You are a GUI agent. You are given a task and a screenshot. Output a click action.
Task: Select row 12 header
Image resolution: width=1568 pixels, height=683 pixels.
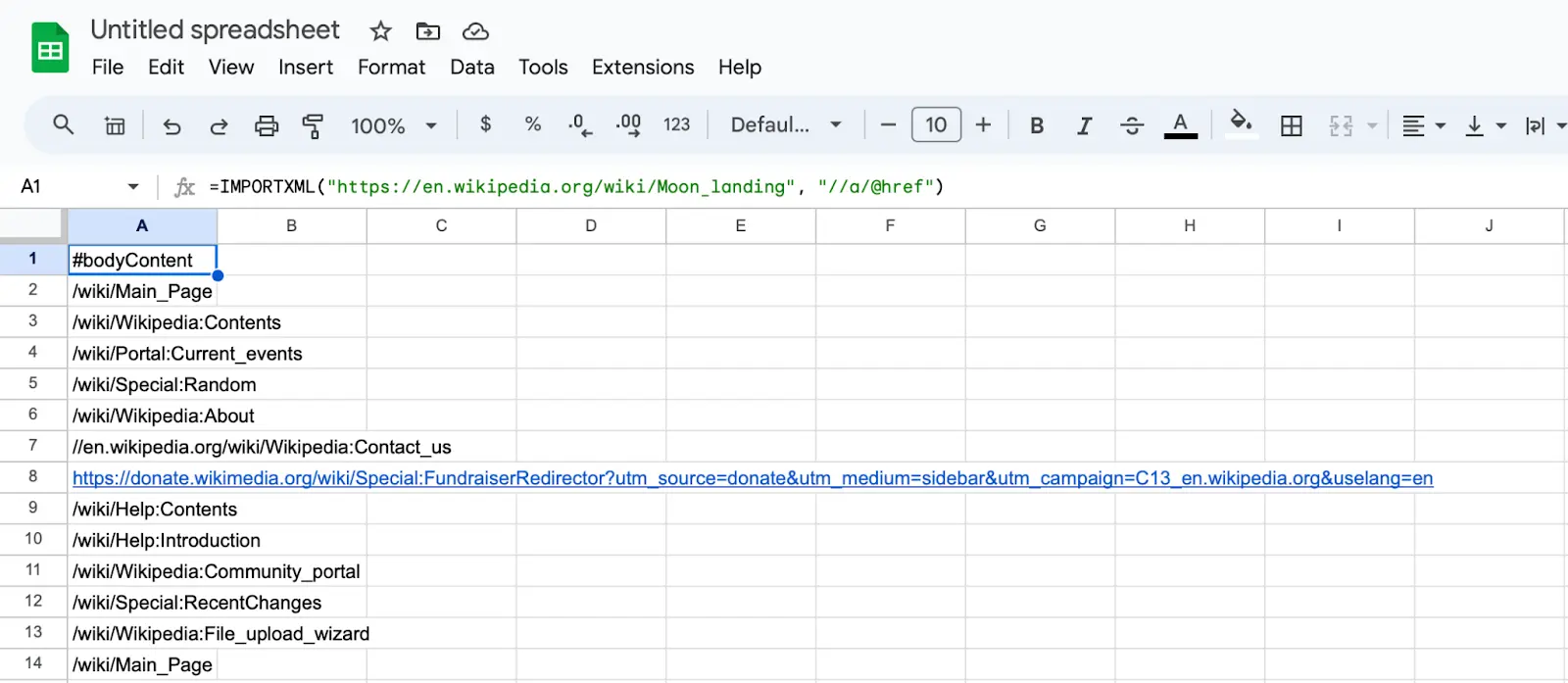click(x=33, y=602)
